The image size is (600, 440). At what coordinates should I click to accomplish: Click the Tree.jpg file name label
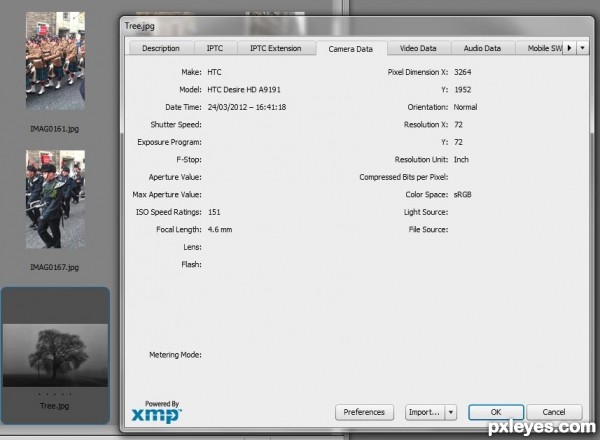(x=55, y=406)
